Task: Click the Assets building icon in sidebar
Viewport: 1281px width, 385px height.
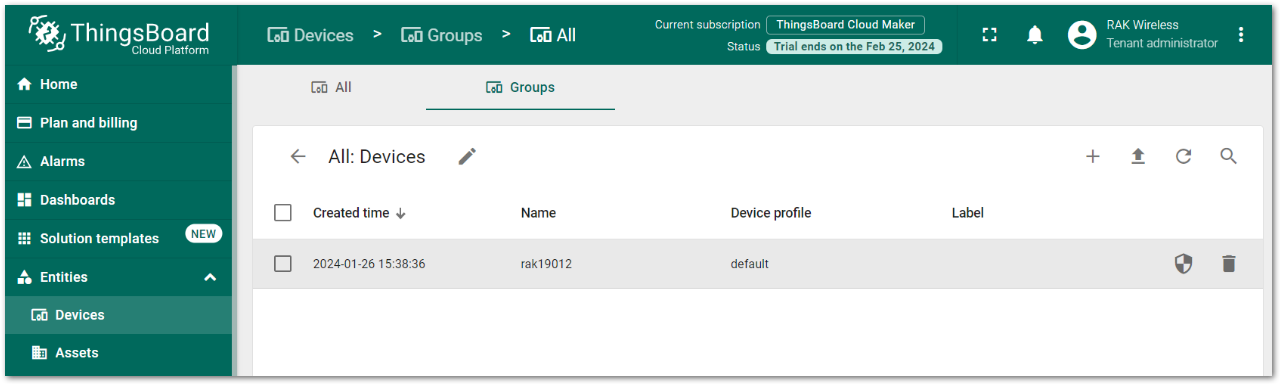Action: [x=40, y=353]
